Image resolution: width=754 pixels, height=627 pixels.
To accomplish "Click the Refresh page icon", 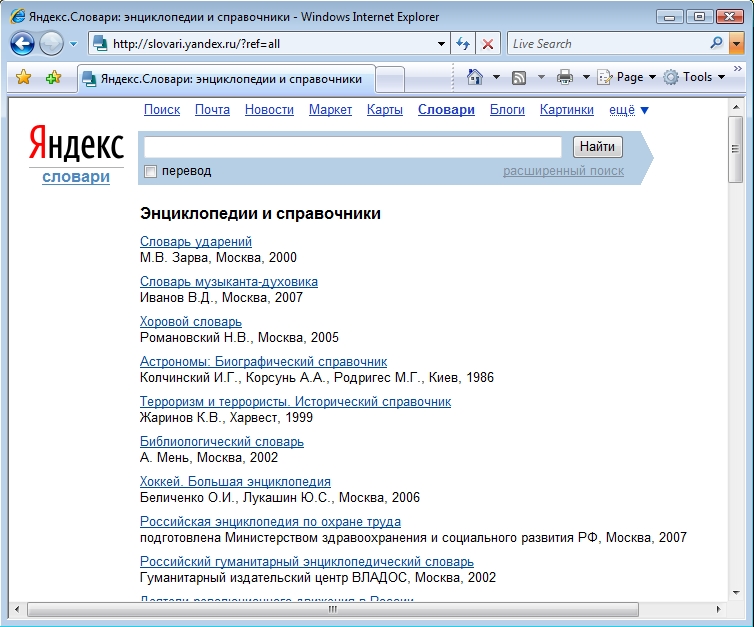I will pos(463,44).
